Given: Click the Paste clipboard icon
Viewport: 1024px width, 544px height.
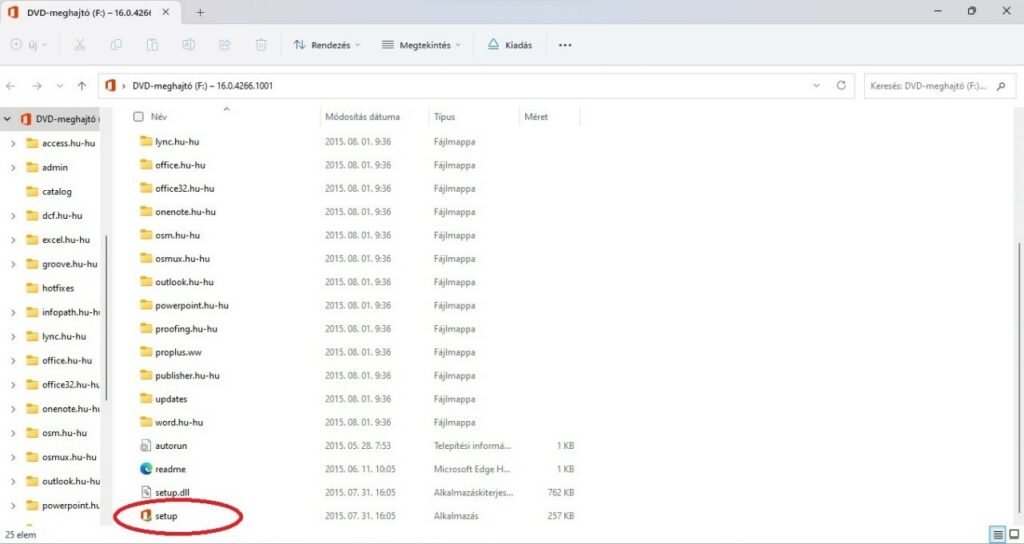Looking at the screenshot, I should click(x=152, y=45).
